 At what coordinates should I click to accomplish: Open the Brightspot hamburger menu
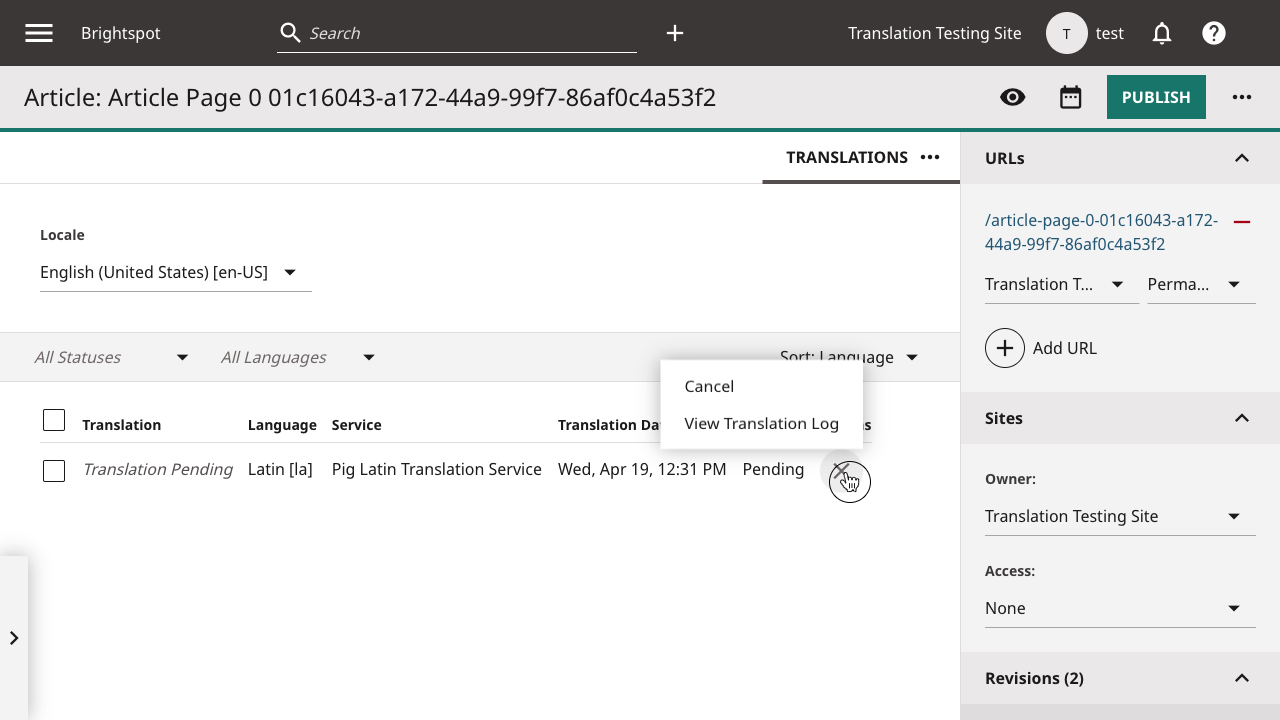tap(38, 32)
